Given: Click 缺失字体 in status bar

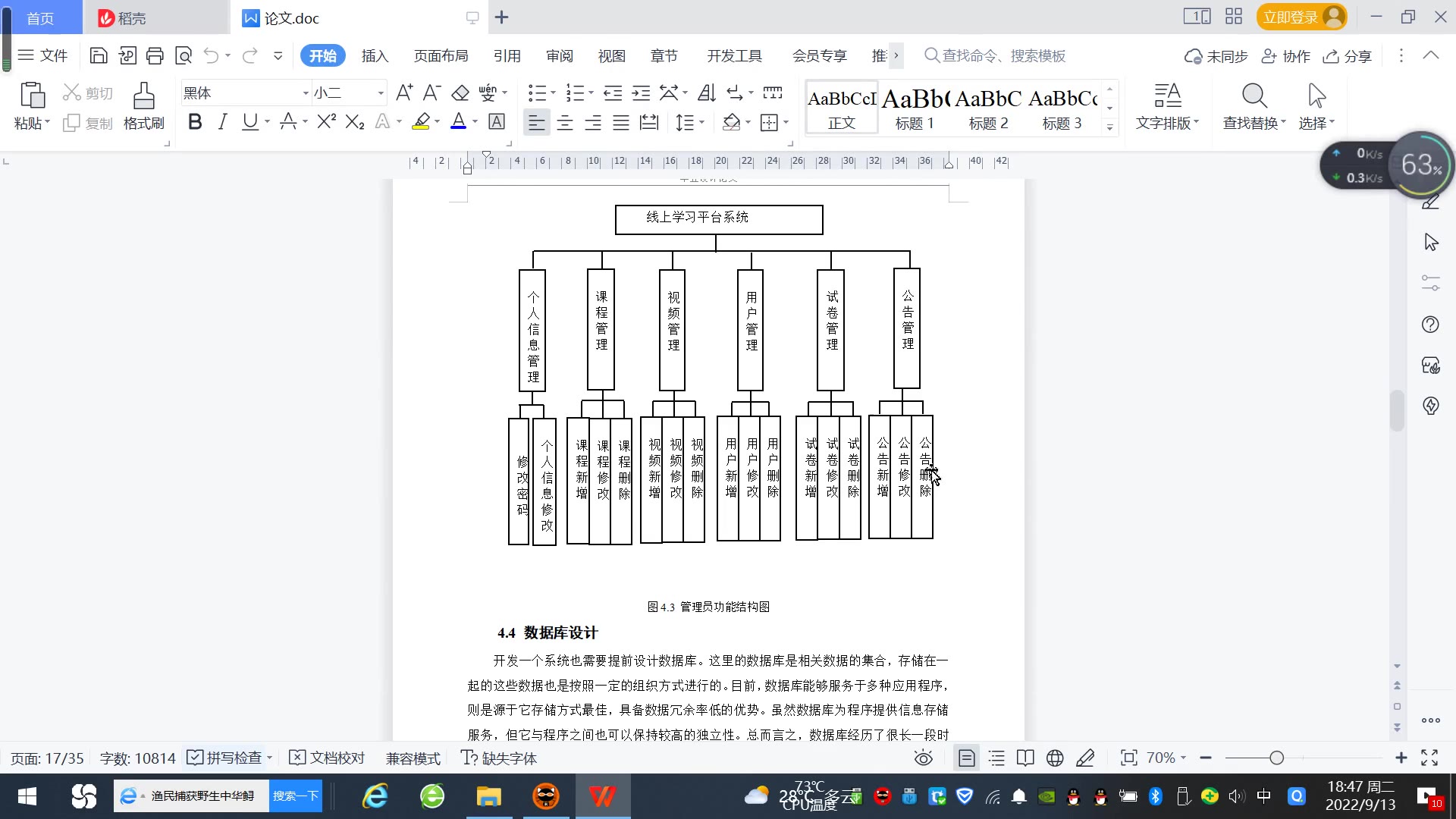Looking at the screenshot, I should pyautogui.click(x=498, y=758).
